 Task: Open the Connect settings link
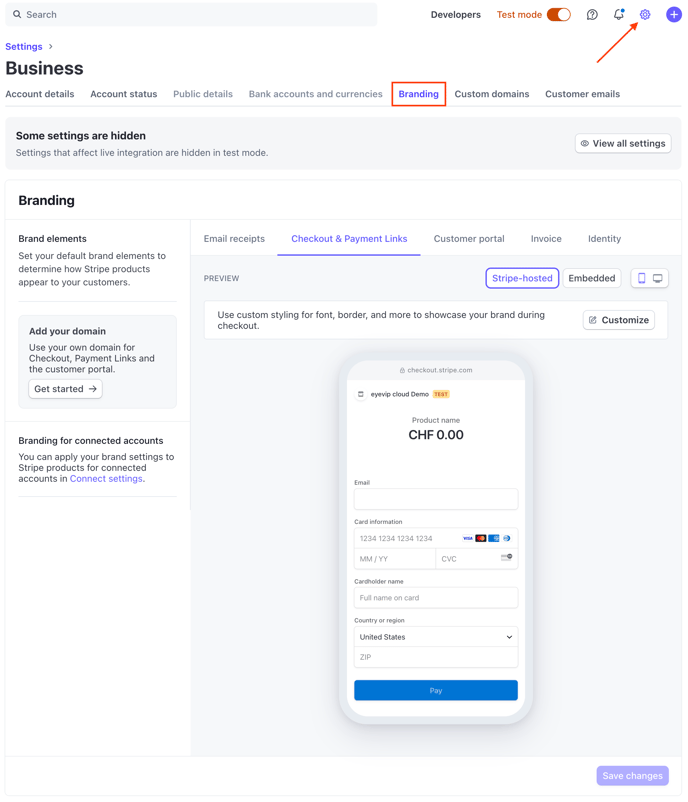[x=106, y=479]
